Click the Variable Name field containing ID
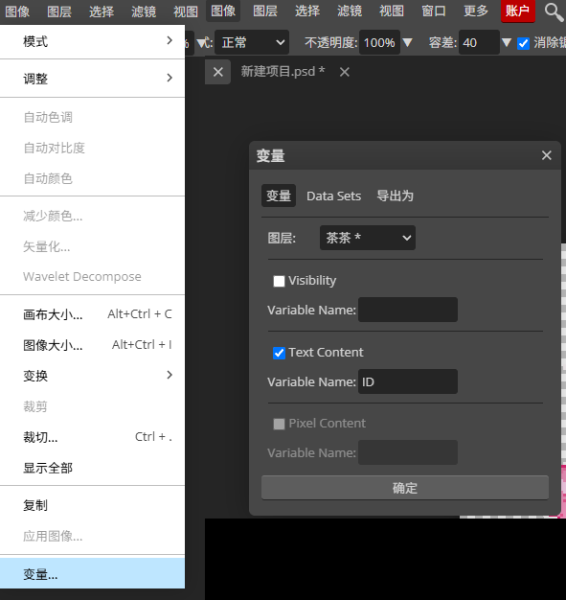 click(408, 382)
